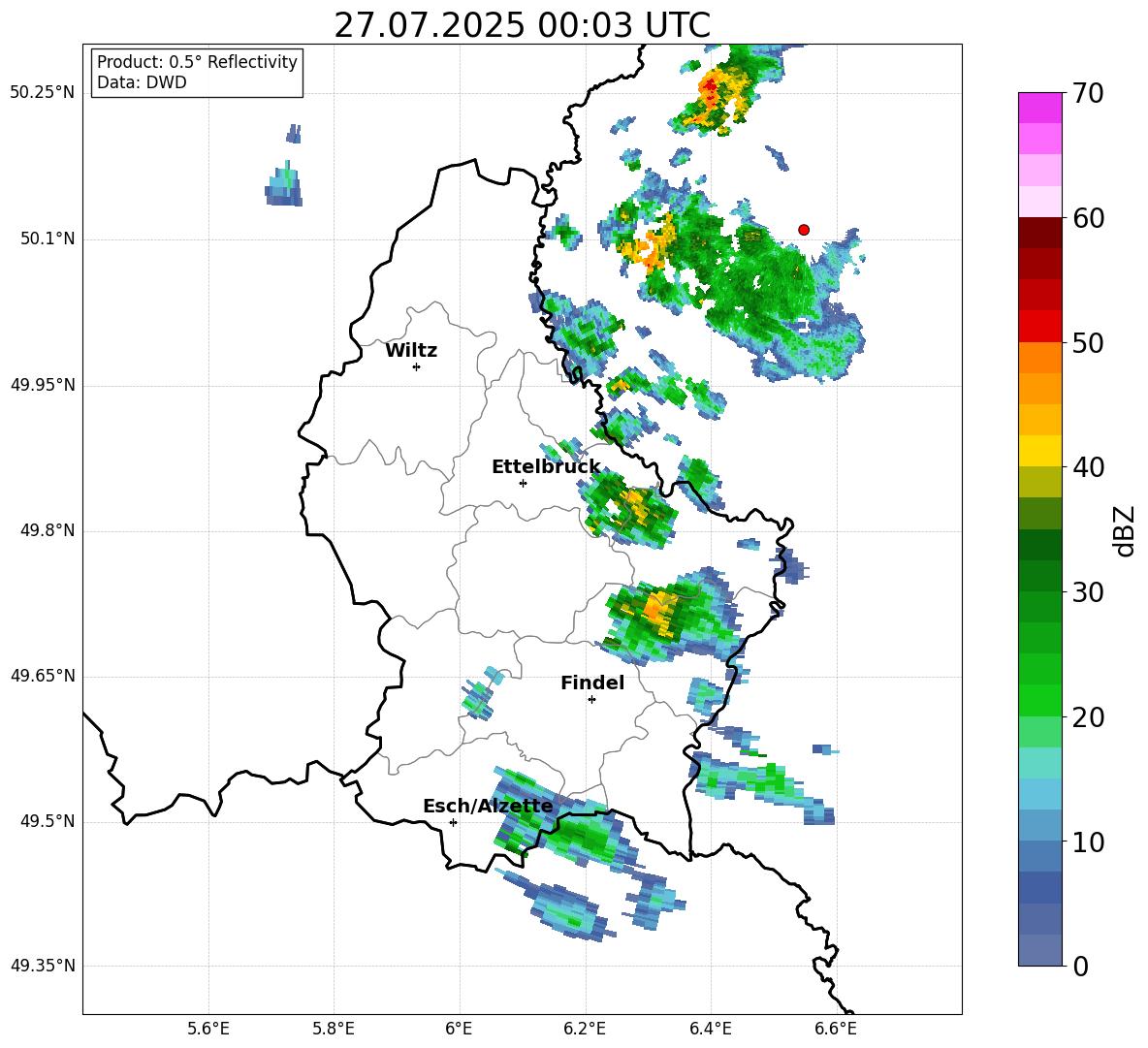
Task: Click the 49.95°N latitude label
Action: click(x=43, y=385)
